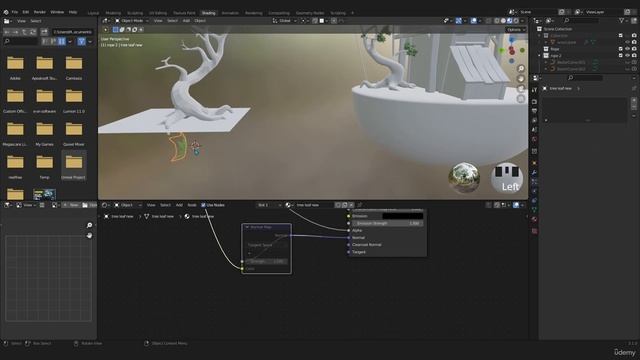
Task: Open the Global transform orientation dropdown
Action: point(284,20)
